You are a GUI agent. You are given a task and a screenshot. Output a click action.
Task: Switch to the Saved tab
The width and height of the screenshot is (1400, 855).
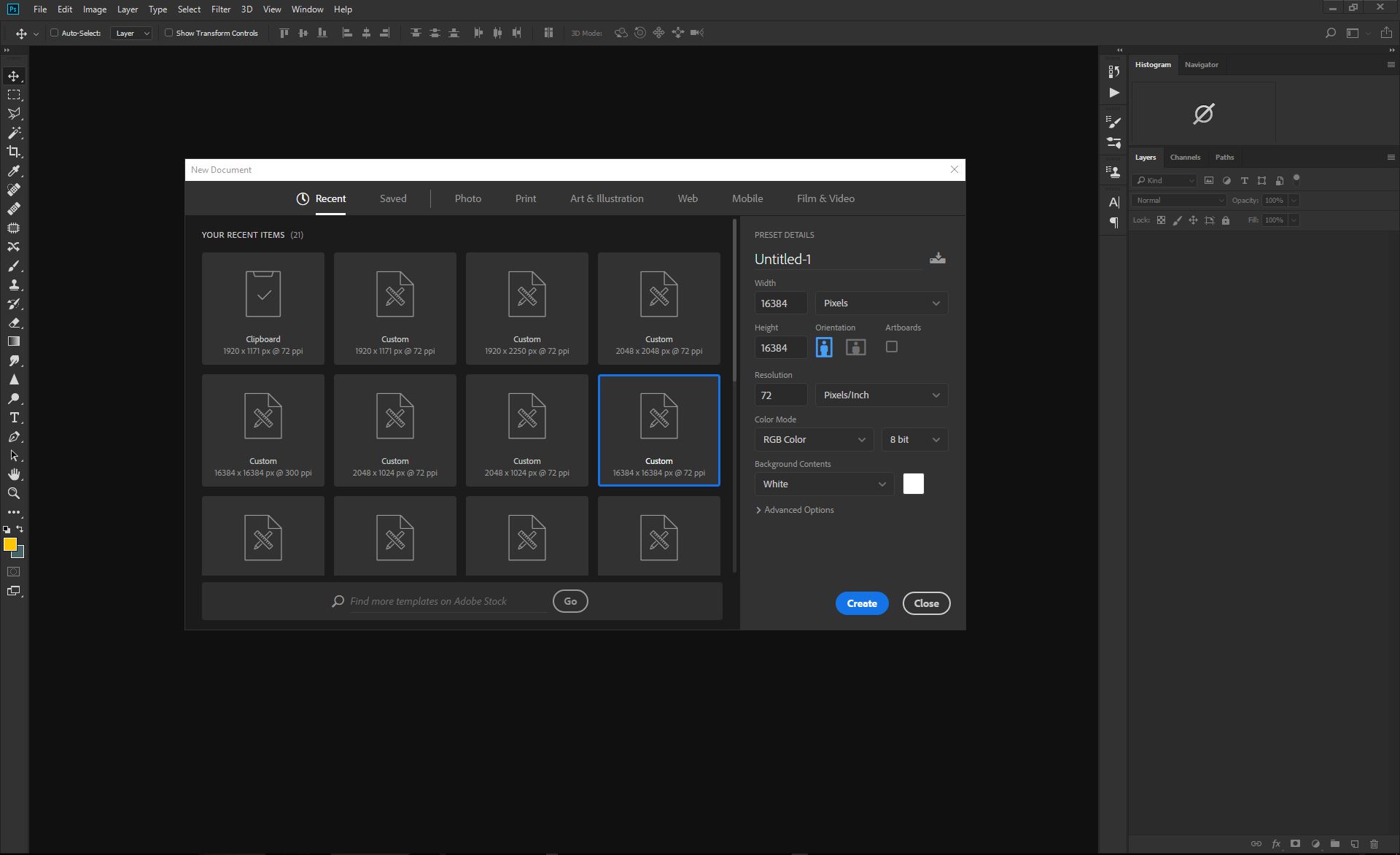click(x=393, y=198)
